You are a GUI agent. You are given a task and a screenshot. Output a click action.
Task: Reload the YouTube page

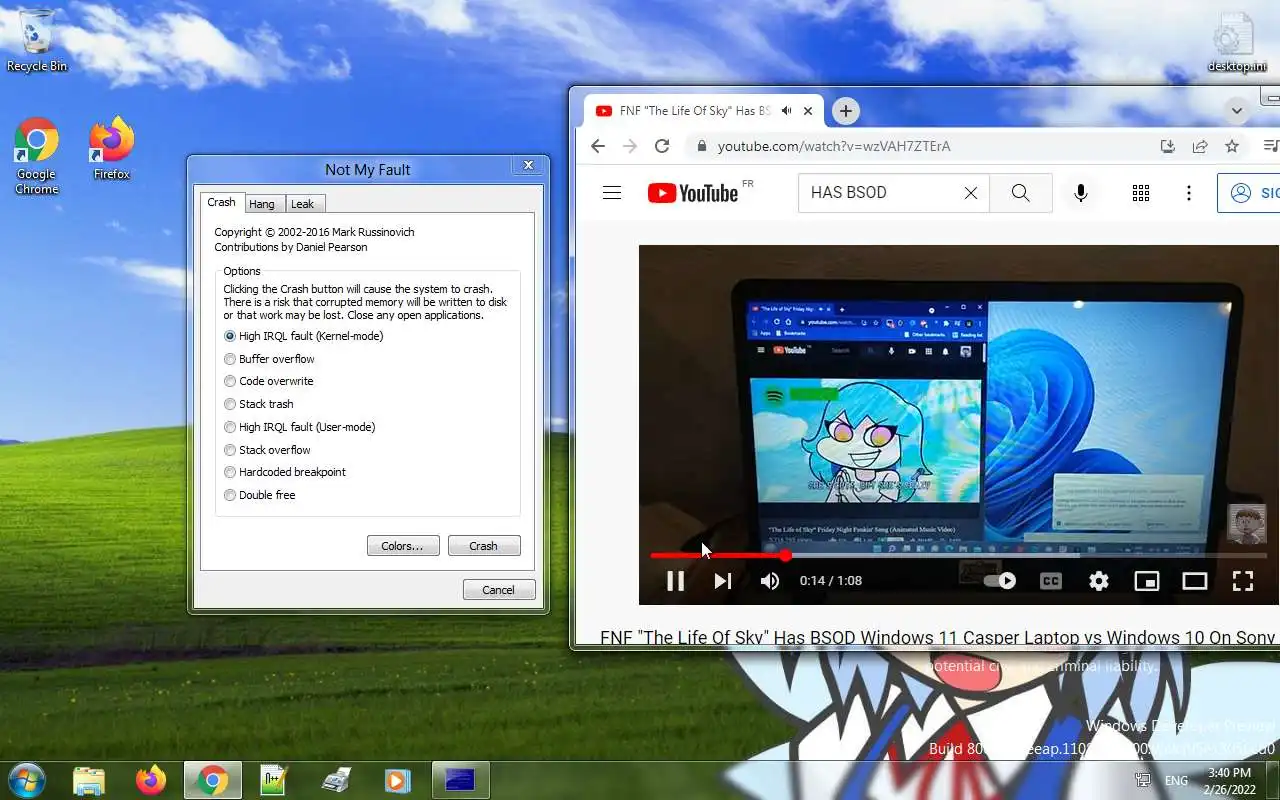[662, 146]
